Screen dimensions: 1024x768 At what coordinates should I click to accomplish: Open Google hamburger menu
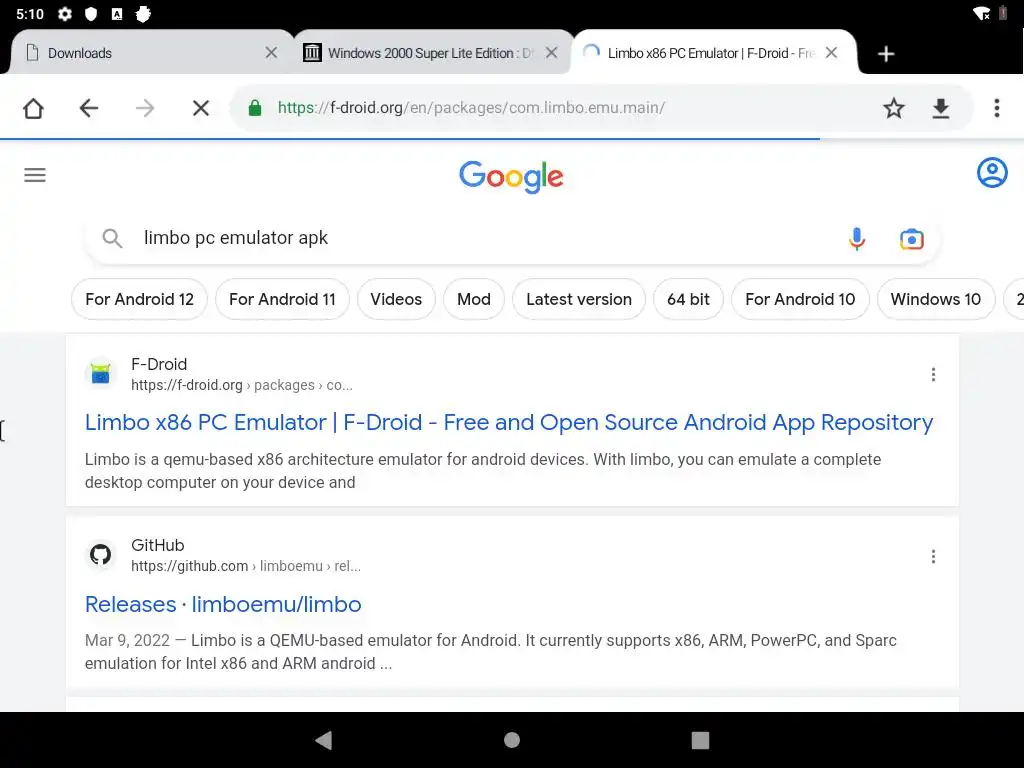pyautogui.click(x=35, y=175)
